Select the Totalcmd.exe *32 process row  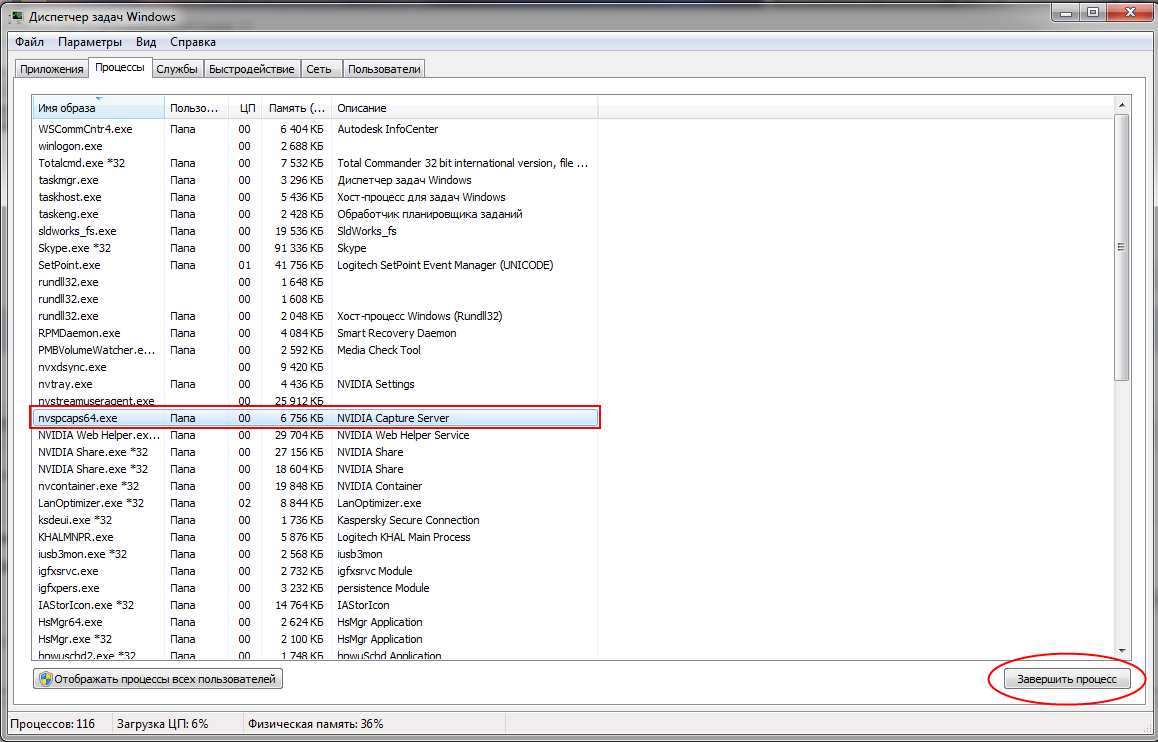pos(315,163)
